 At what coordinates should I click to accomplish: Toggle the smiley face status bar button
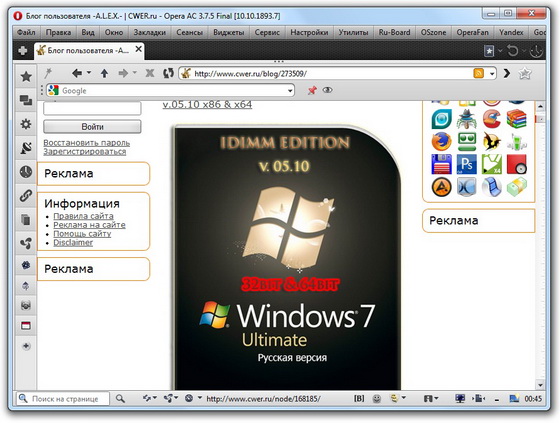(376, 398)
